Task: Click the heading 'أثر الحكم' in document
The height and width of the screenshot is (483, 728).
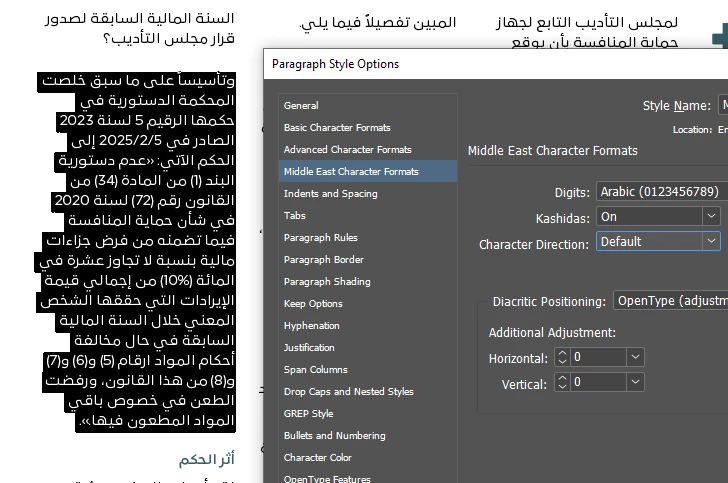Action: pos(207,459)
